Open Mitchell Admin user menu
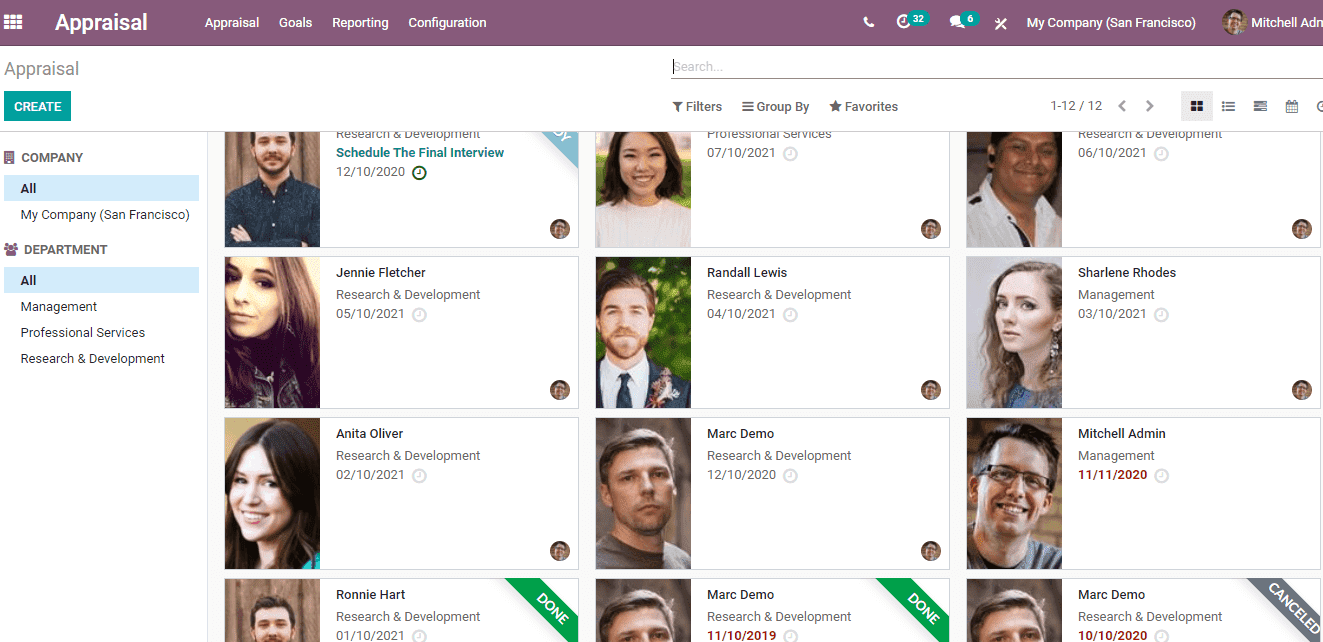This screenshot has height=642, width=1323. tap(1272, 22)
